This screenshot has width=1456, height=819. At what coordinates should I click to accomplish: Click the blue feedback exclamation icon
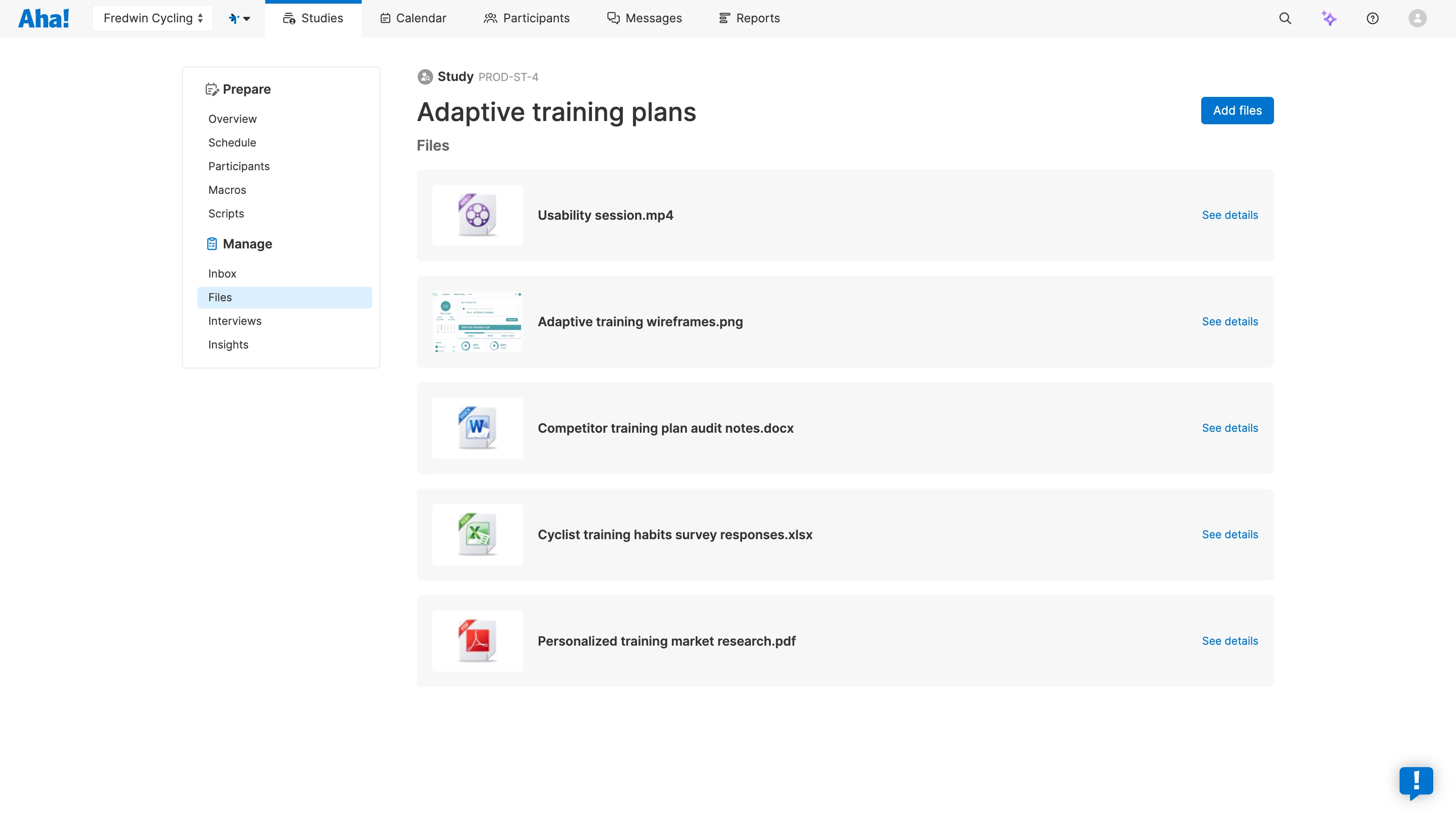point(1416,782)
